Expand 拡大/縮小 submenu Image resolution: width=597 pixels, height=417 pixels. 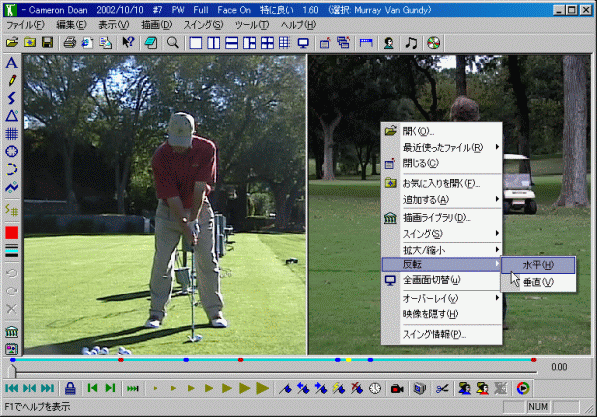(442, 250)
